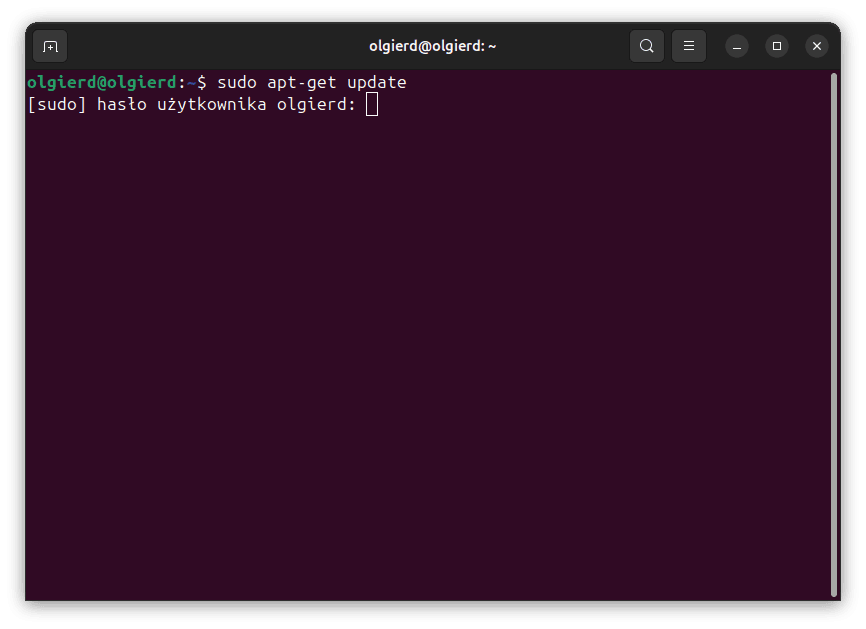Maximize the terminal window
The width and height of the screenshot is (866, 629).
pyautogui.click(x=777, y=46)
